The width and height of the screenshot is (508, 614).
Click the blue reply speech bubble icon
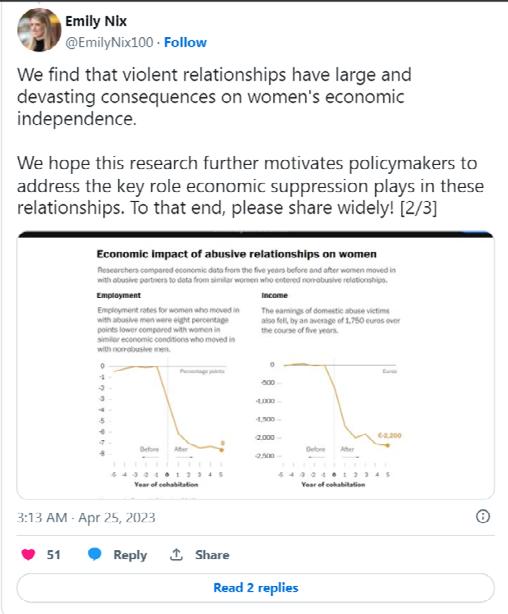[94, 554]
